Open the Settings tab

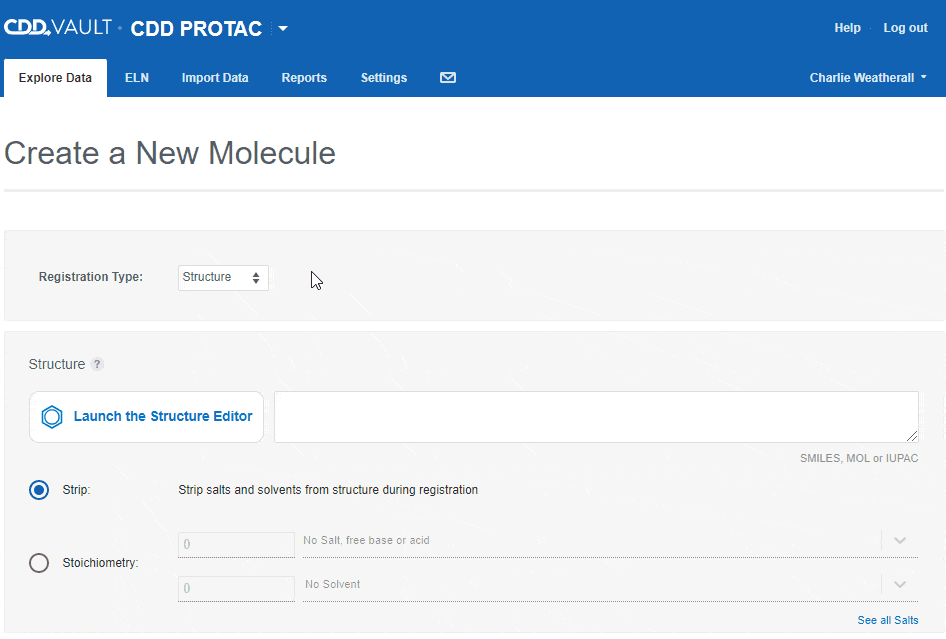[384, 78]
